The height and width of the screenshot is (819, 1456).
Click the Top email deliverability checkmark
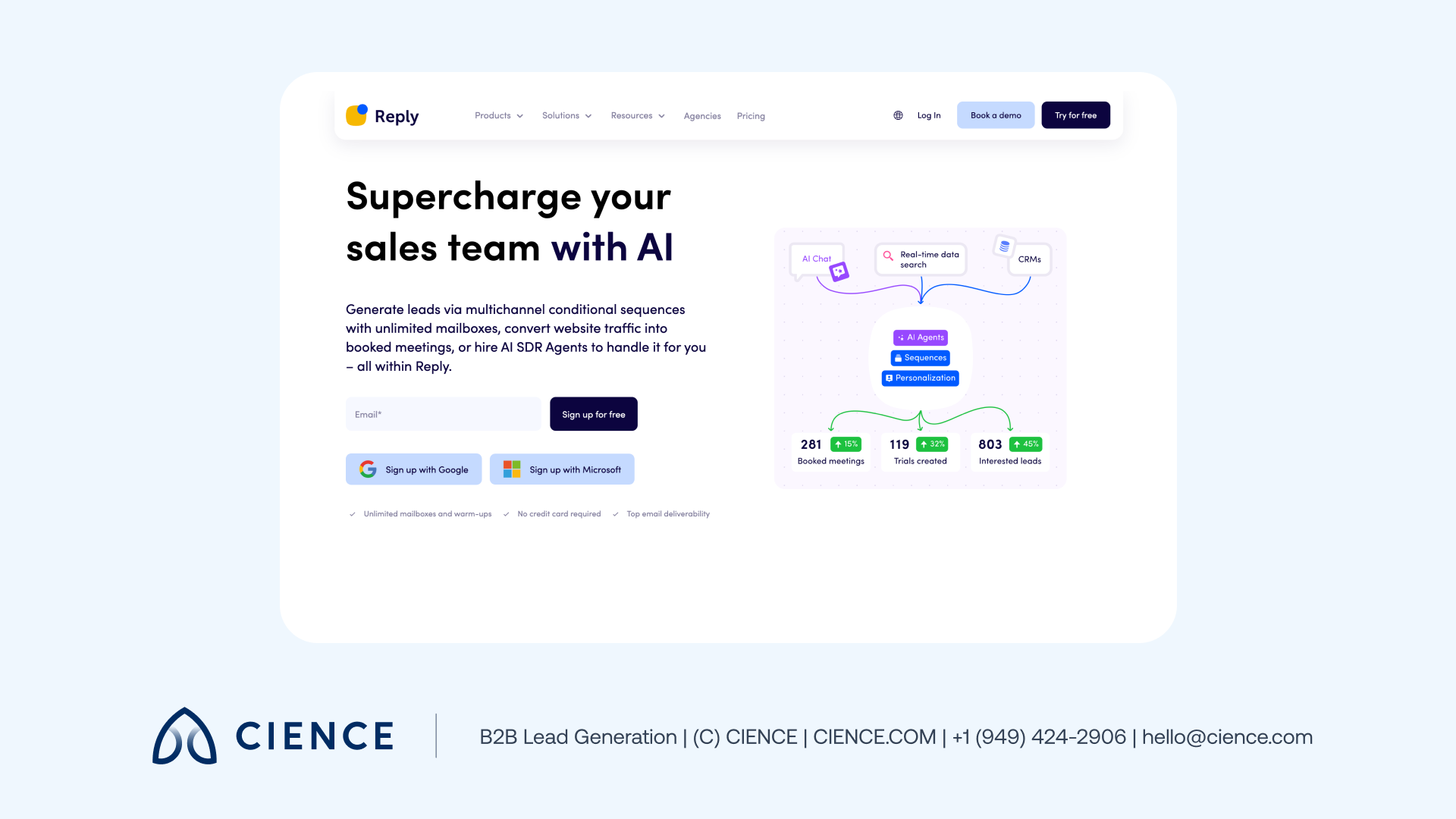(616, 514)
